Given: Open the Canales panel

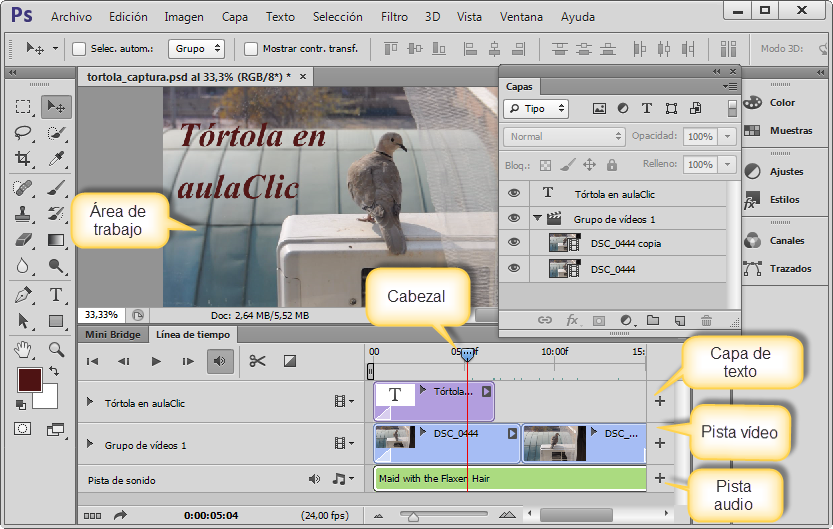Looking at the screenshot, I should (x=774, y=241).
